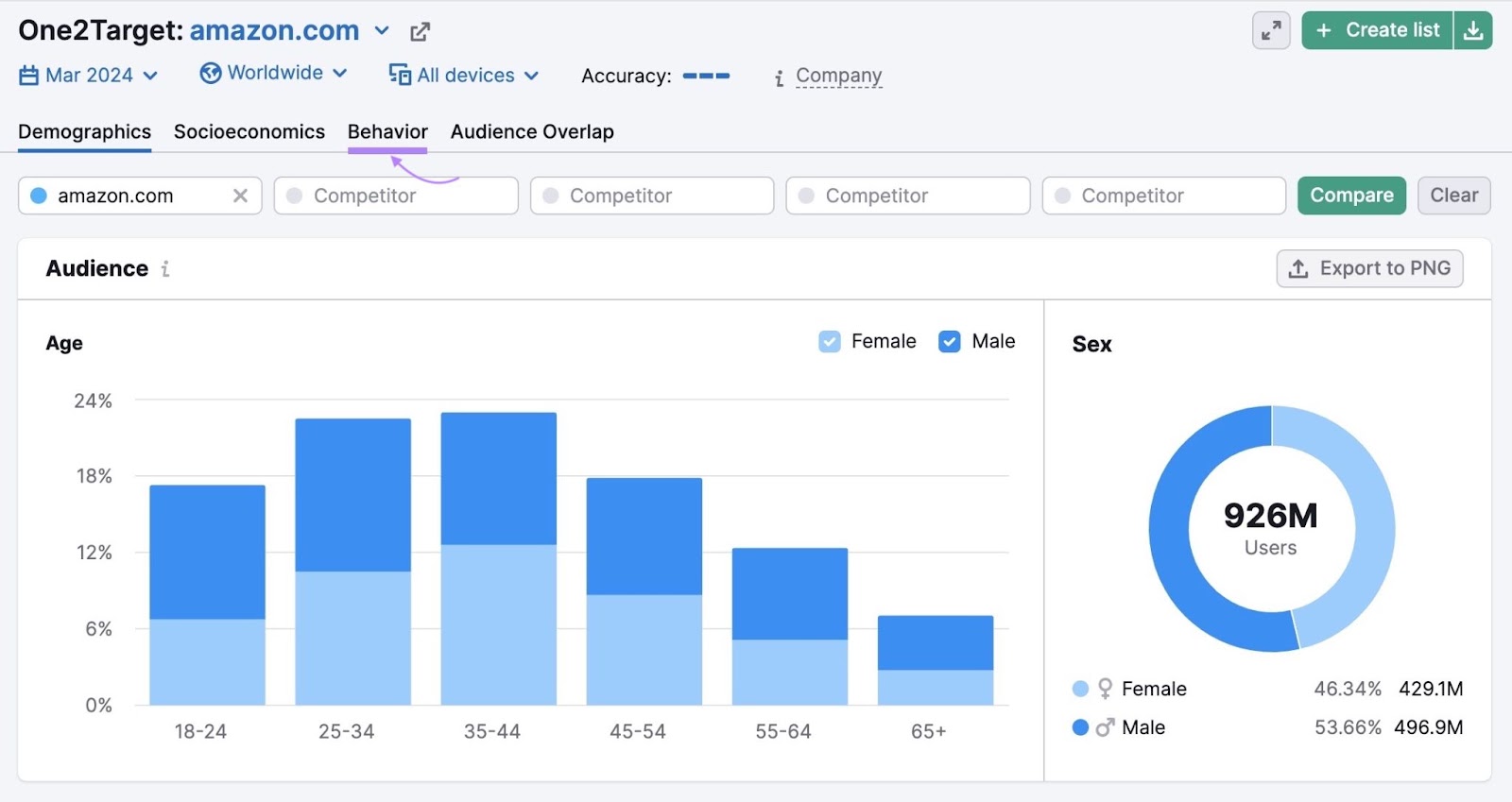Click the 65+ bar male segment

935,643
